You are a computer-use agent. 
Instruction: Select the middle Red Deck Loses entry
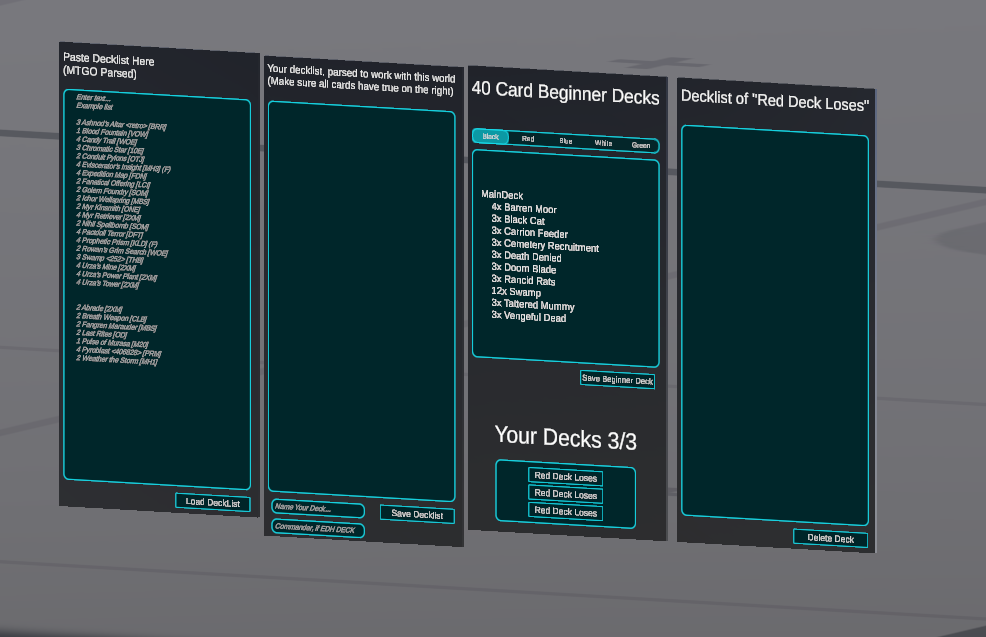coord(565,494)
